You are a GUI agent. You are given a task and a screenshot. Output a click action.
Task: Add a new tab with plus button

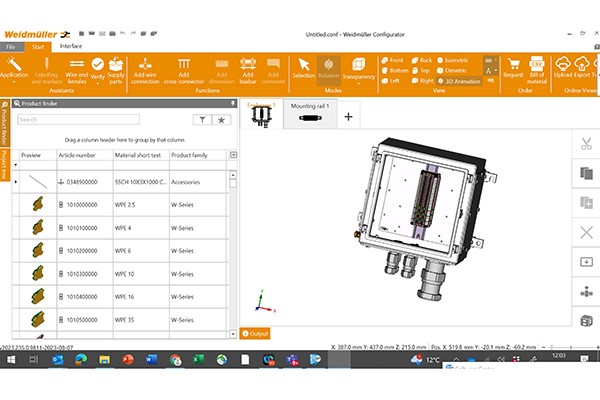pos(348,116)
